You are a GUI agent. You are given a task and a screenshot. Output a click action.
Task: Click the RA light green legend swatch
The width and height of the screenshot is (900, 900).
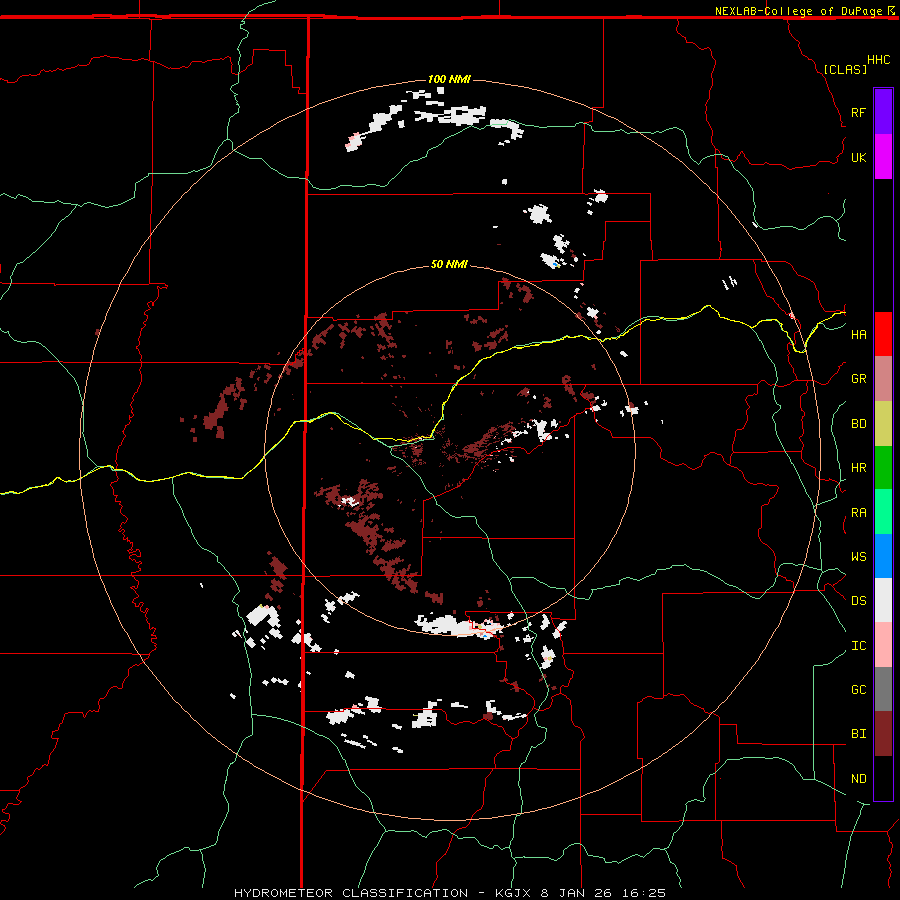(x=883, y=512)
